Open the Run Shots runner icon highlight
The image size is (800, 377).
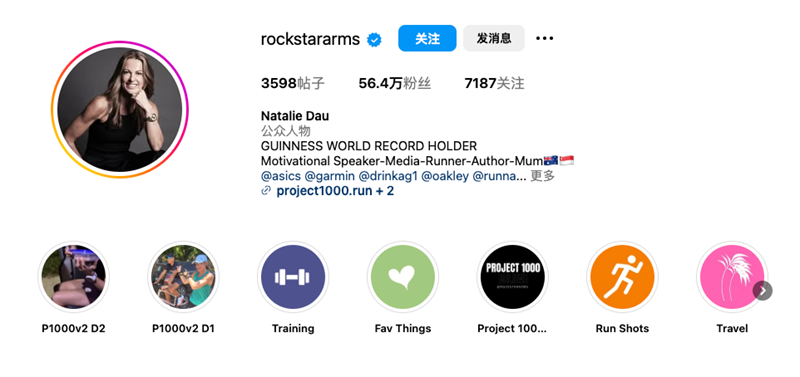622,278
